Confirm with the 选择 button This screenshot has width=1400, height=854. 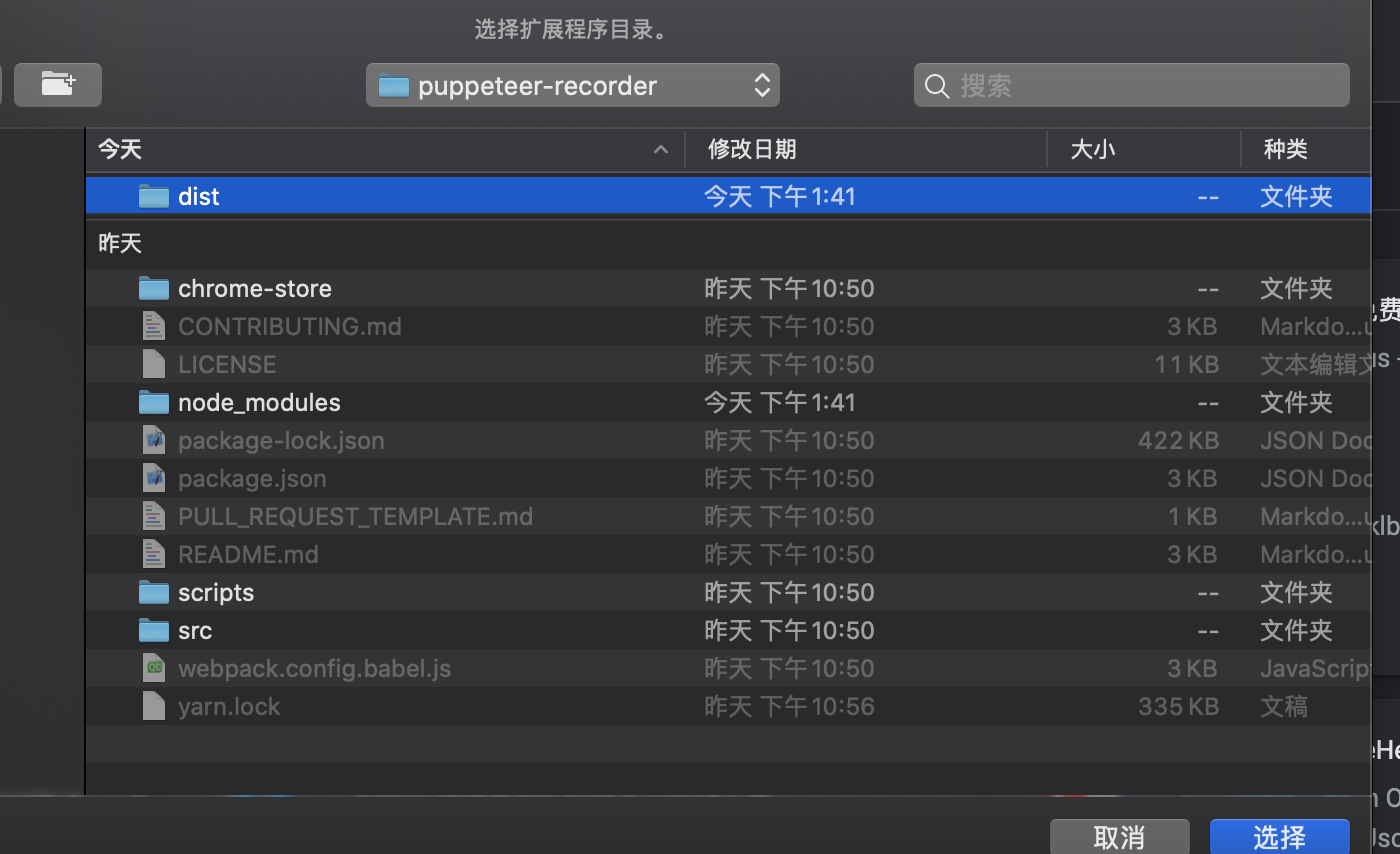tap(1280, 837)
